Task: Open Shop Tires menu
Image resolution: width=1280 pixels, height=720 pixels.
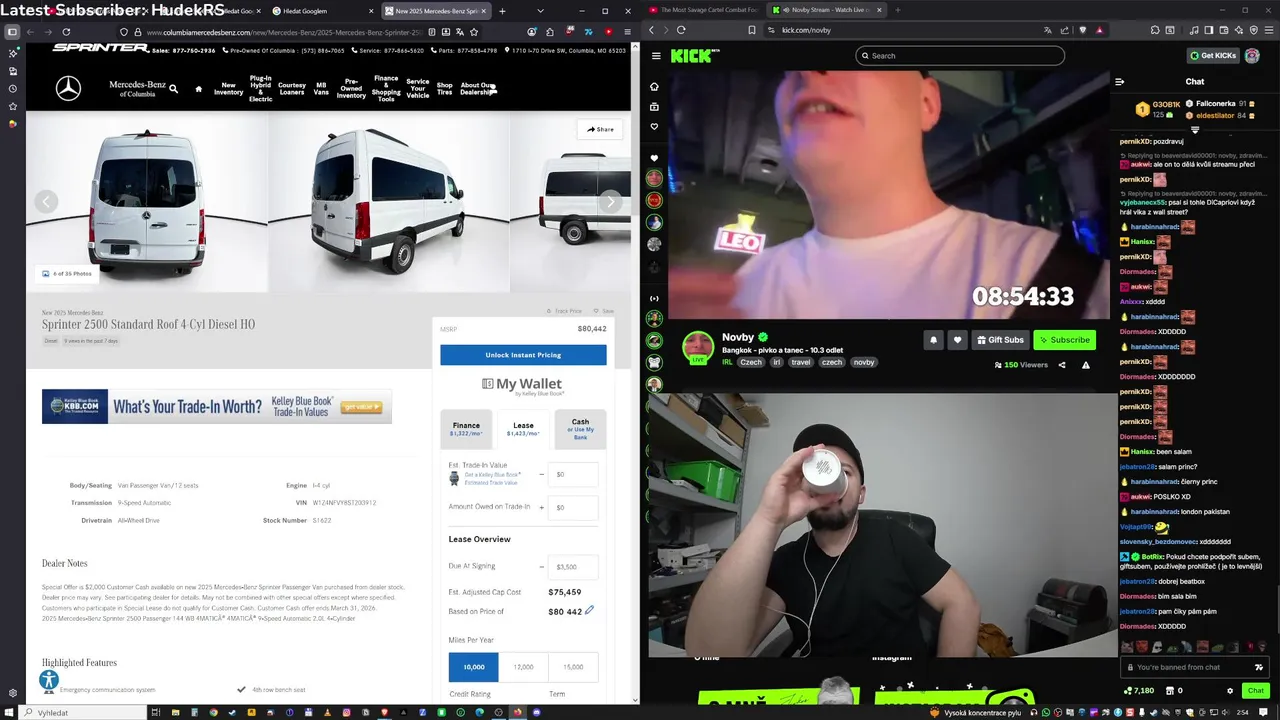Action: pos(445,89)
